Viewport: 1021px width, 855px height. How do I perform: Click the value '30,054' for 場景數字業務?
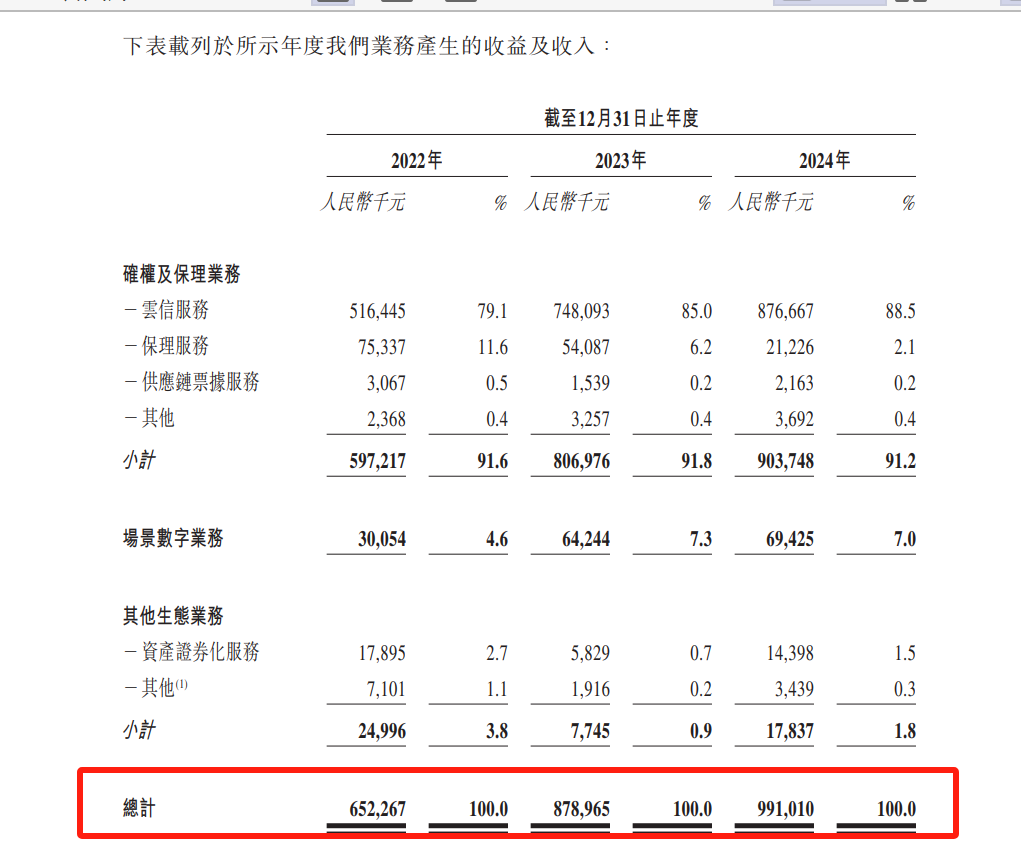[x=382, y=539]
